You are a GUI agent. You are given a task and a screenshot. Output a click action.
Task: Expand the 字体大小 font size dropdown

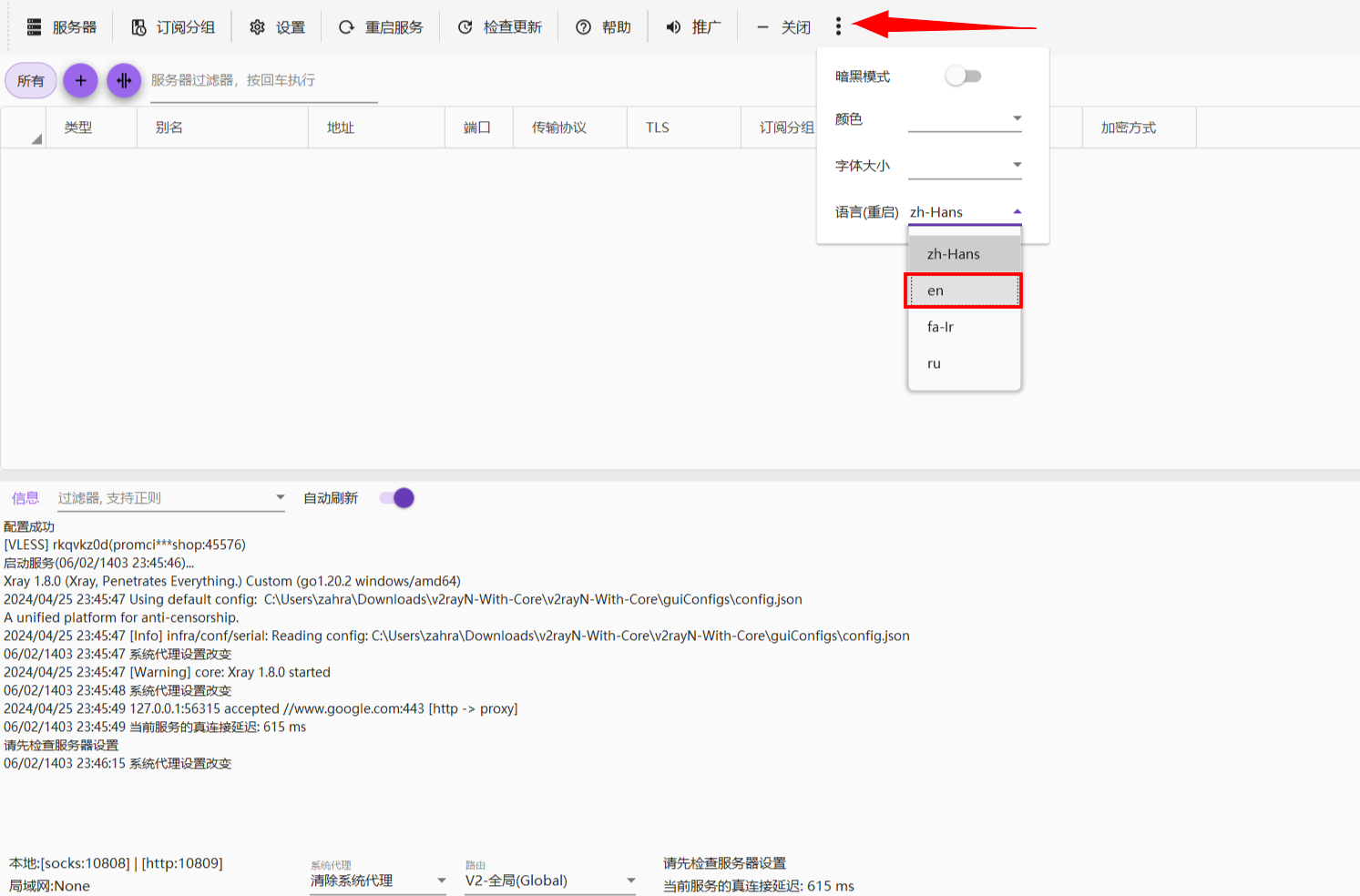[x=965, y=166]
